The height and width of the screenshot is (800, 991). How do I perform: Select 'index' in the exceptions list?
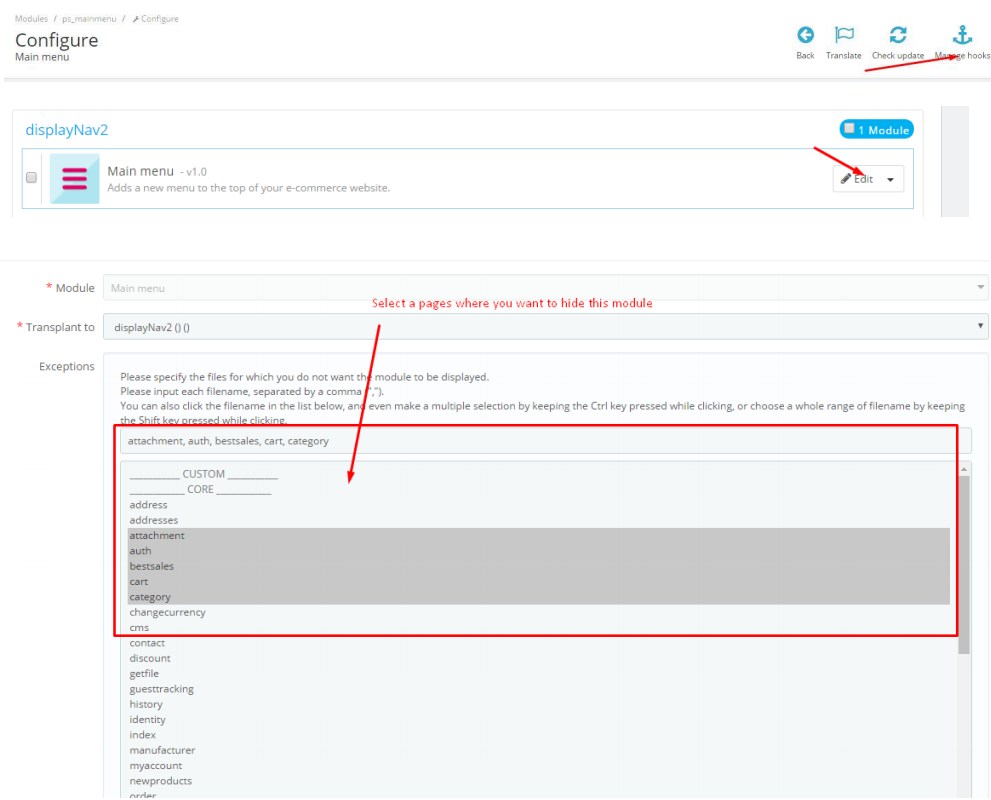coord(143,735)
